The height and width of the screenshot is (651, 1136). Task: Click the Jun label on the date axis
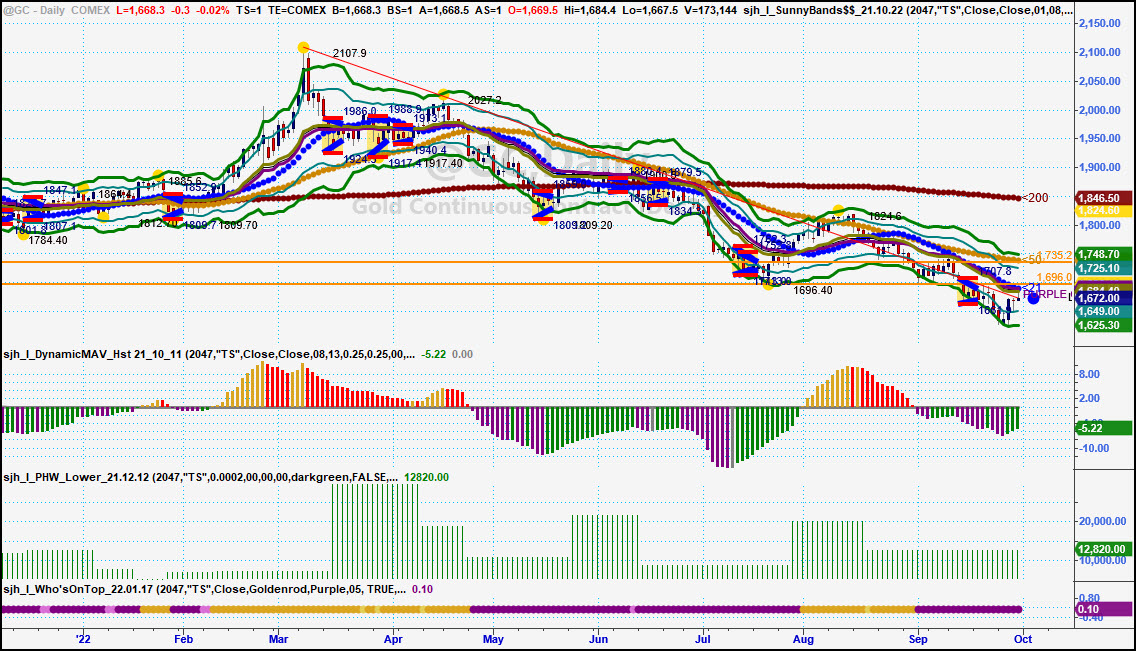[598, 639]
